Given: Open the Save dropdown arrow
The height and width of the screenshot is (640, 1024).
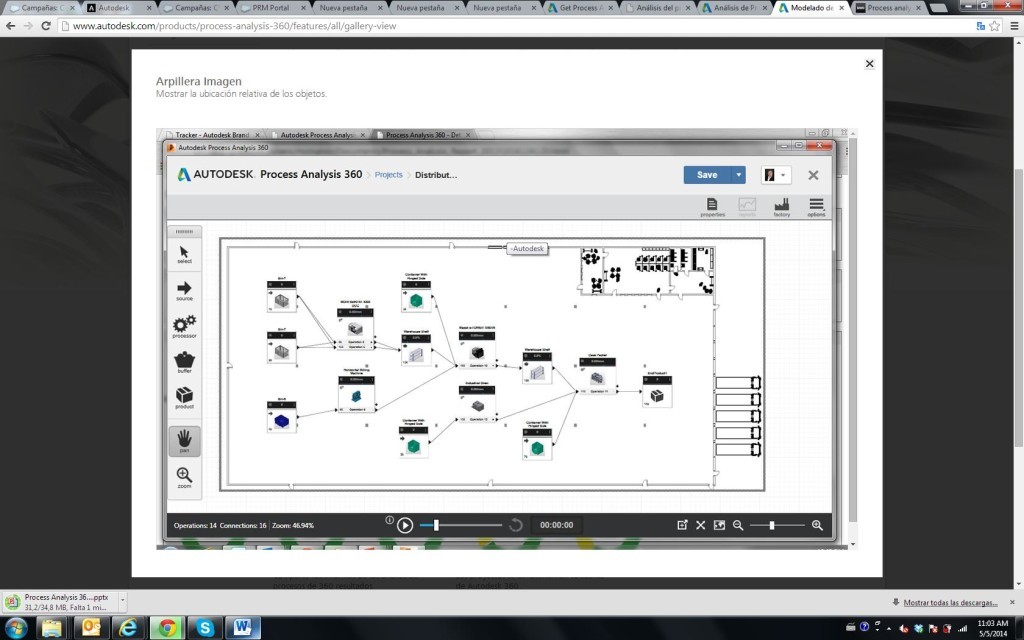Looking at the screenshot, I should (x=739, y=175).
